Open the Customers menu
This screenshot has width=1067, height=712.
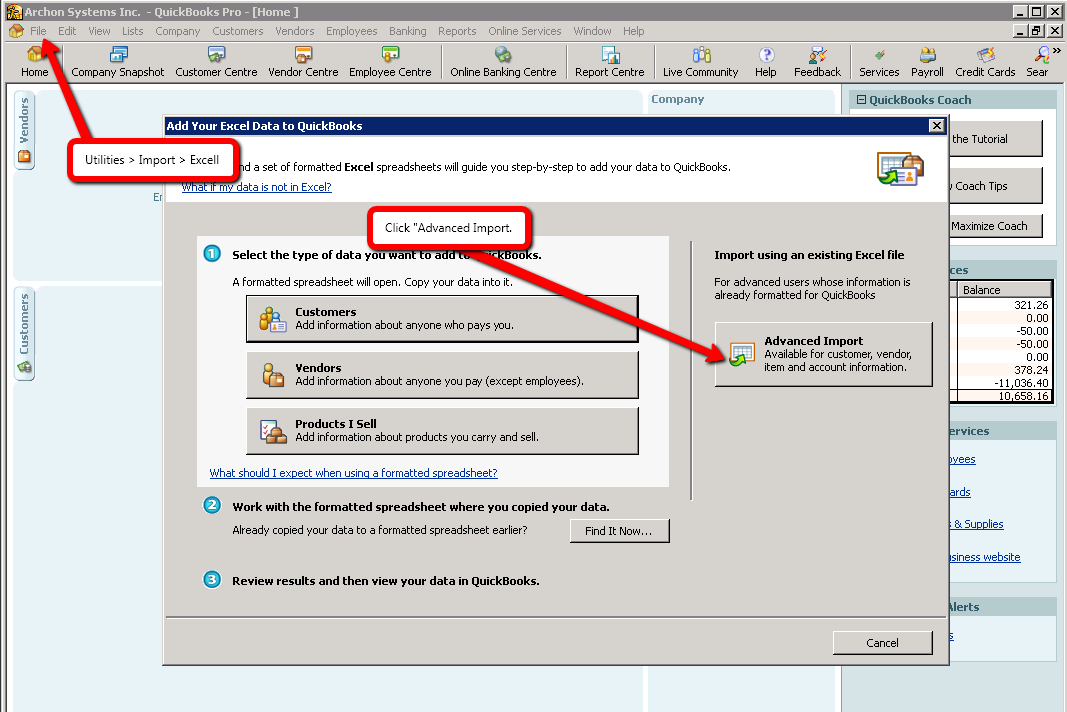[237, 31]
